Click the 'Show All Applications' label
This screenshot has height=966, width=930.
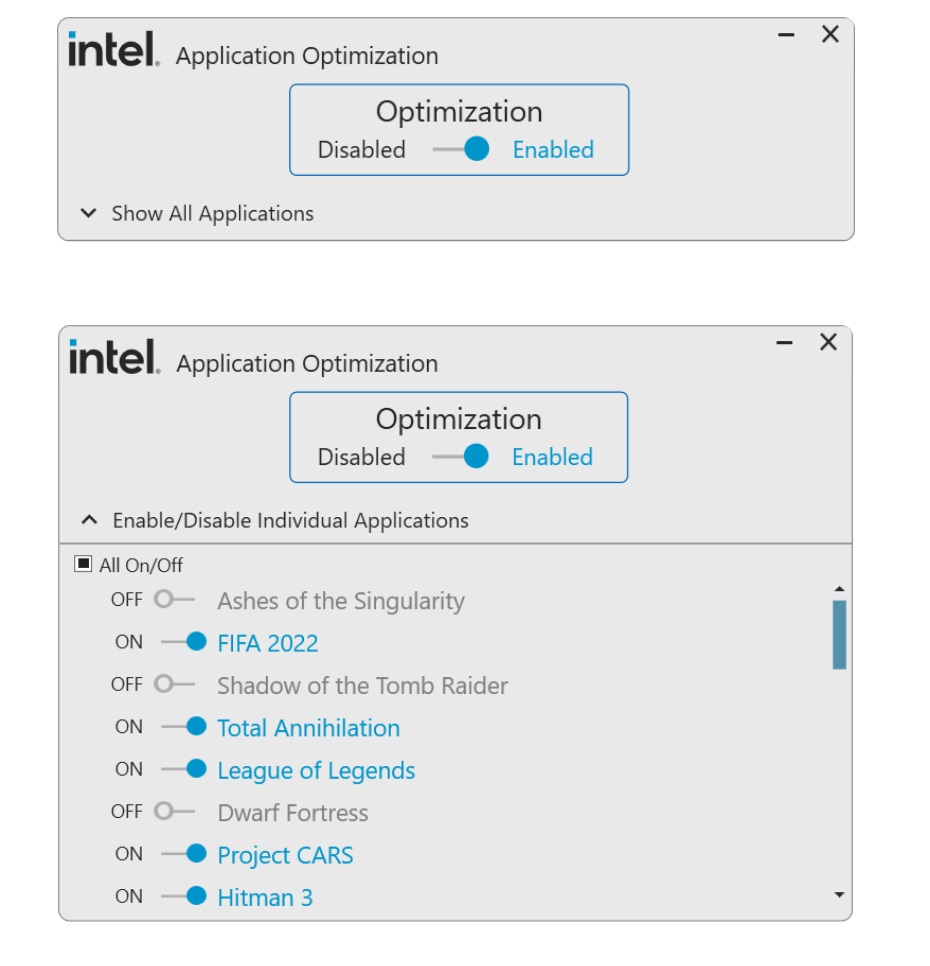tap(212, 214)
